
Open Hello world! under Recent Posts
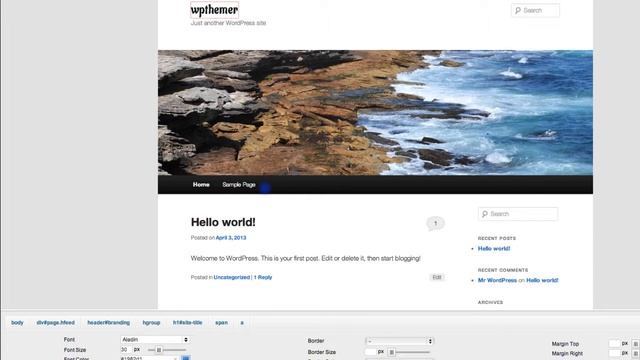(494, 248)
